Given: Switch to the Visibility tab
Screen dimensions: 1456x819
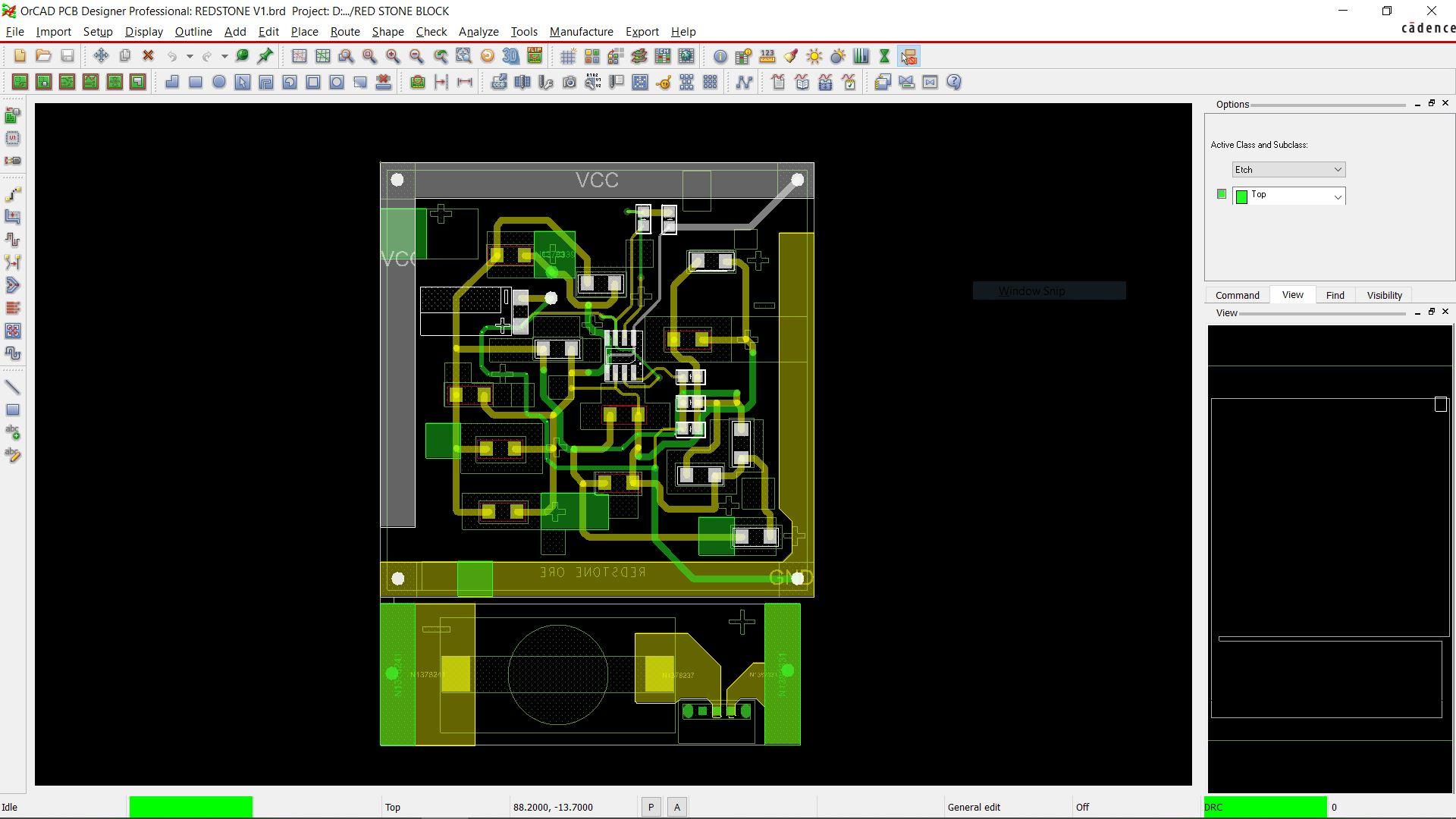Looking at the screenshot, I should [x=1384, y=295].
